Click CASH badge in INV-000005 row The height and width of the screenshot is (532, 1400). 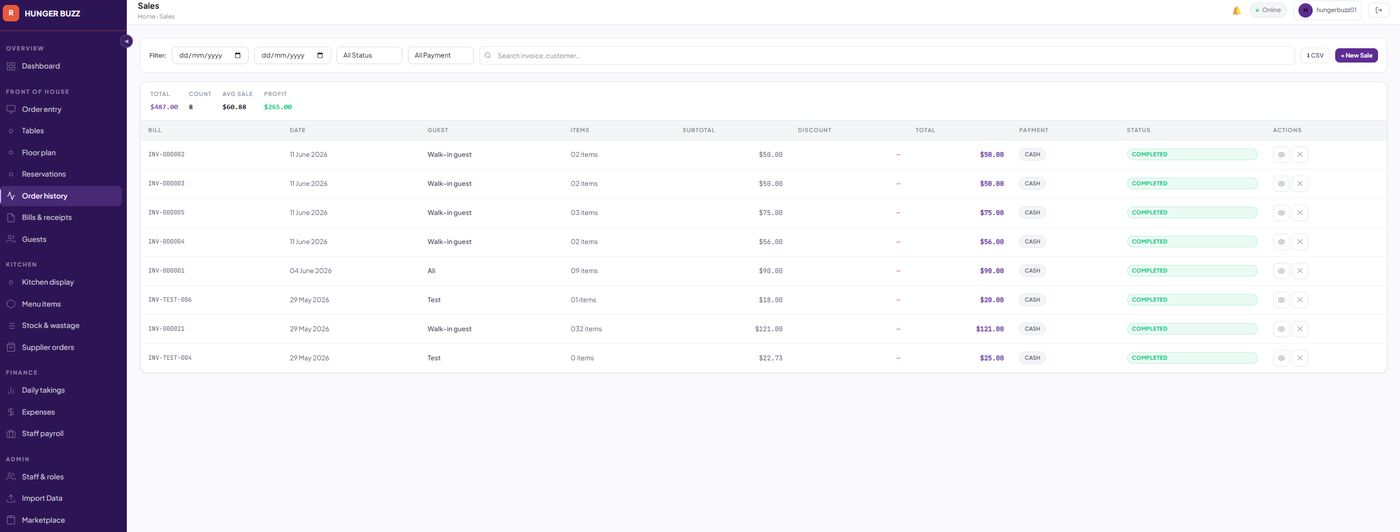[x=1032, y=213]
